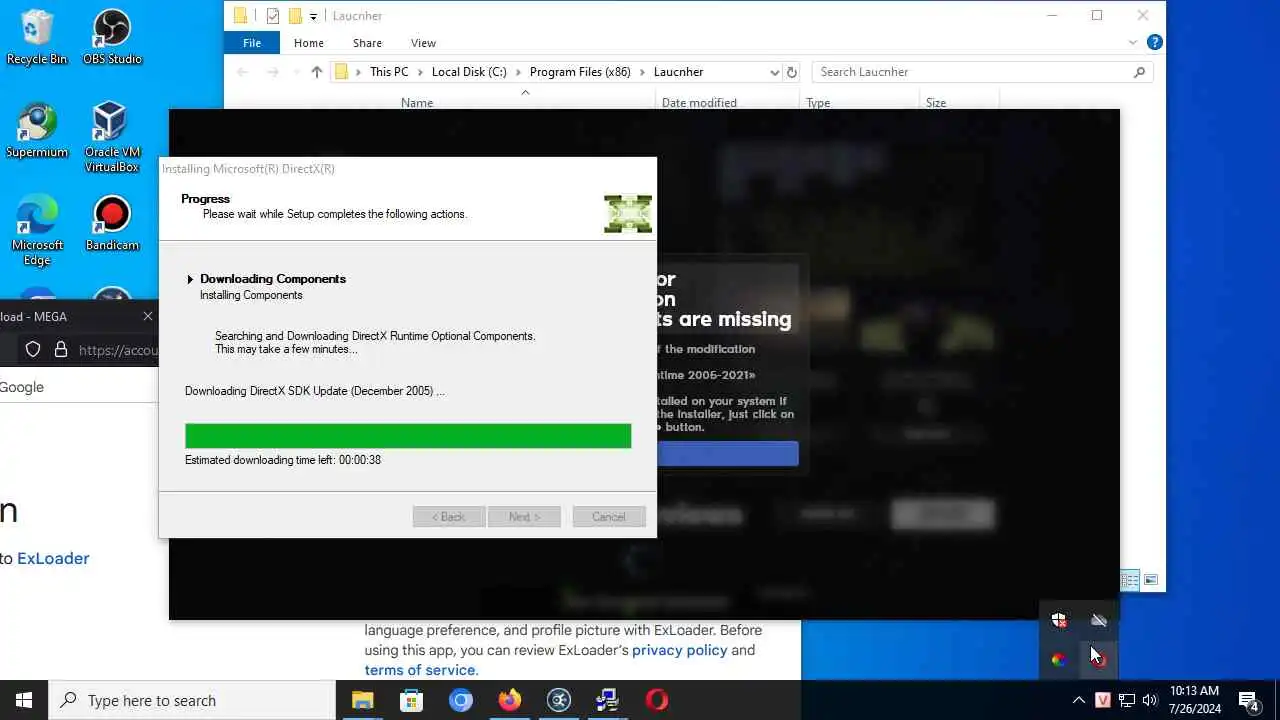Open the Share ribbon tab
This screenshot has height=720, width=1280.
[x=367, y=43]
